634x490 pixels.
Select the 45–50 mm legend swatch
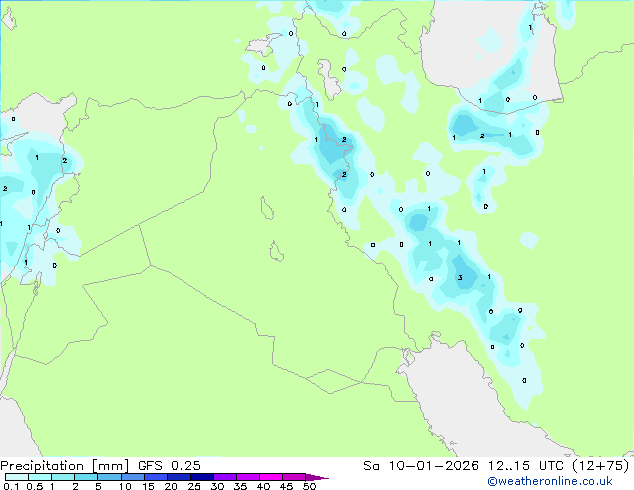[x=294, y=477]
